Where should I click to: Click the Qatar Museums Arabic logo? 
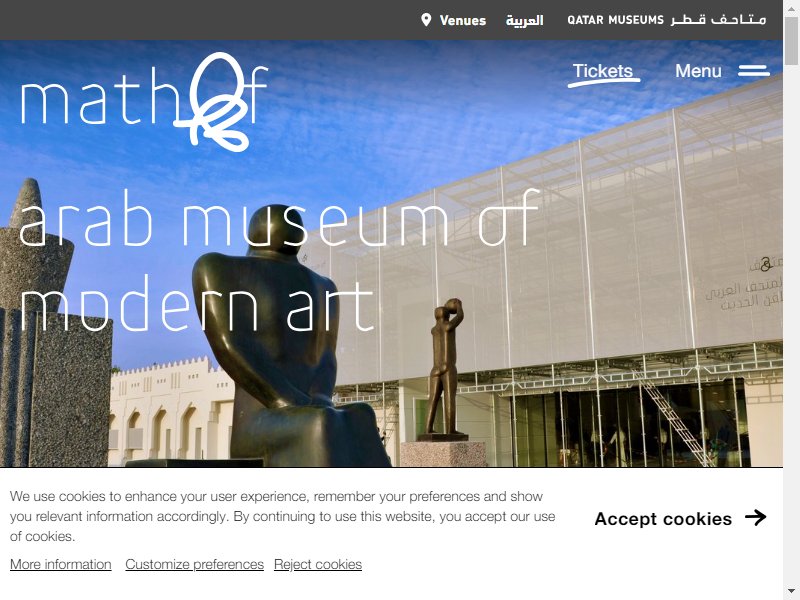[x=719, y=19]
